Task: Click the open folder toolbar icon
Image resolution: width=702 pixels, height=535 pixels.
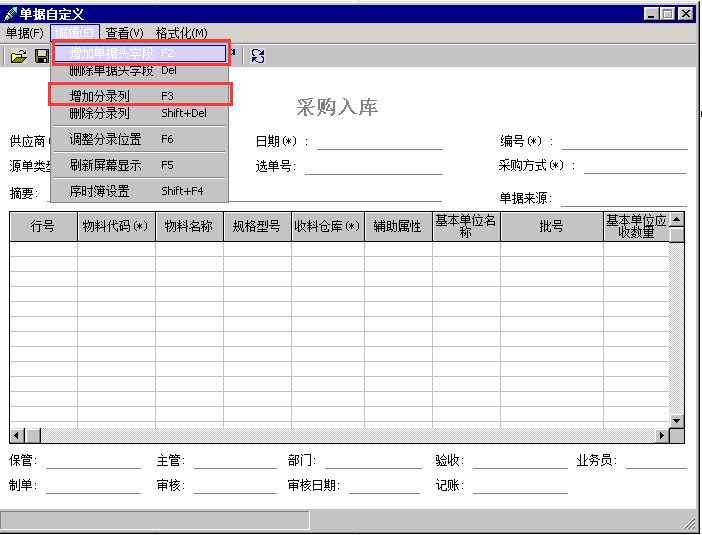Action: tap(18, 56)
